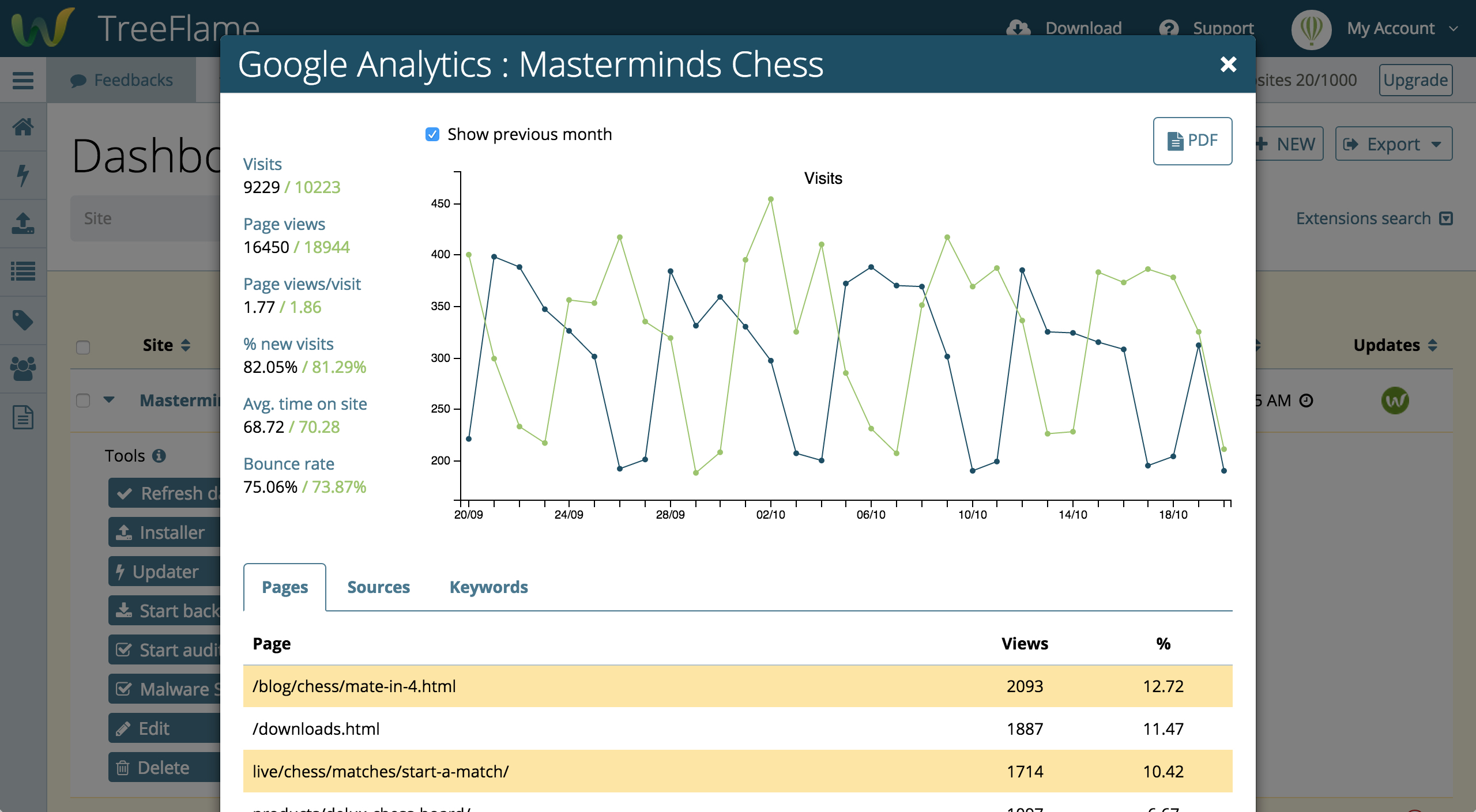Click the Refresh data tool button
The image size is (1476, 812).
(x=165, y=493)
